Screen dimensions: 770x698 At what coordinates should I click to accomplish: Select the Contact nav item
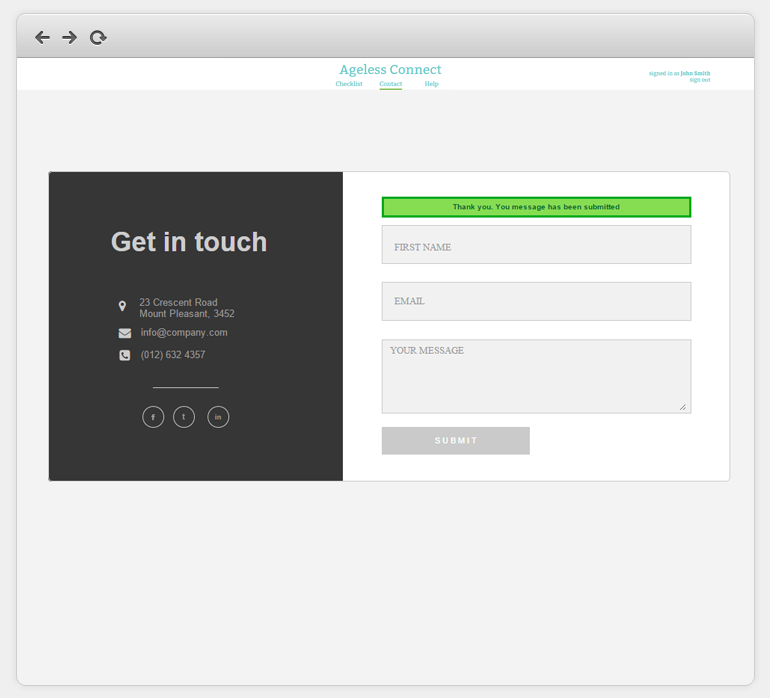click(x=391, y=84)
